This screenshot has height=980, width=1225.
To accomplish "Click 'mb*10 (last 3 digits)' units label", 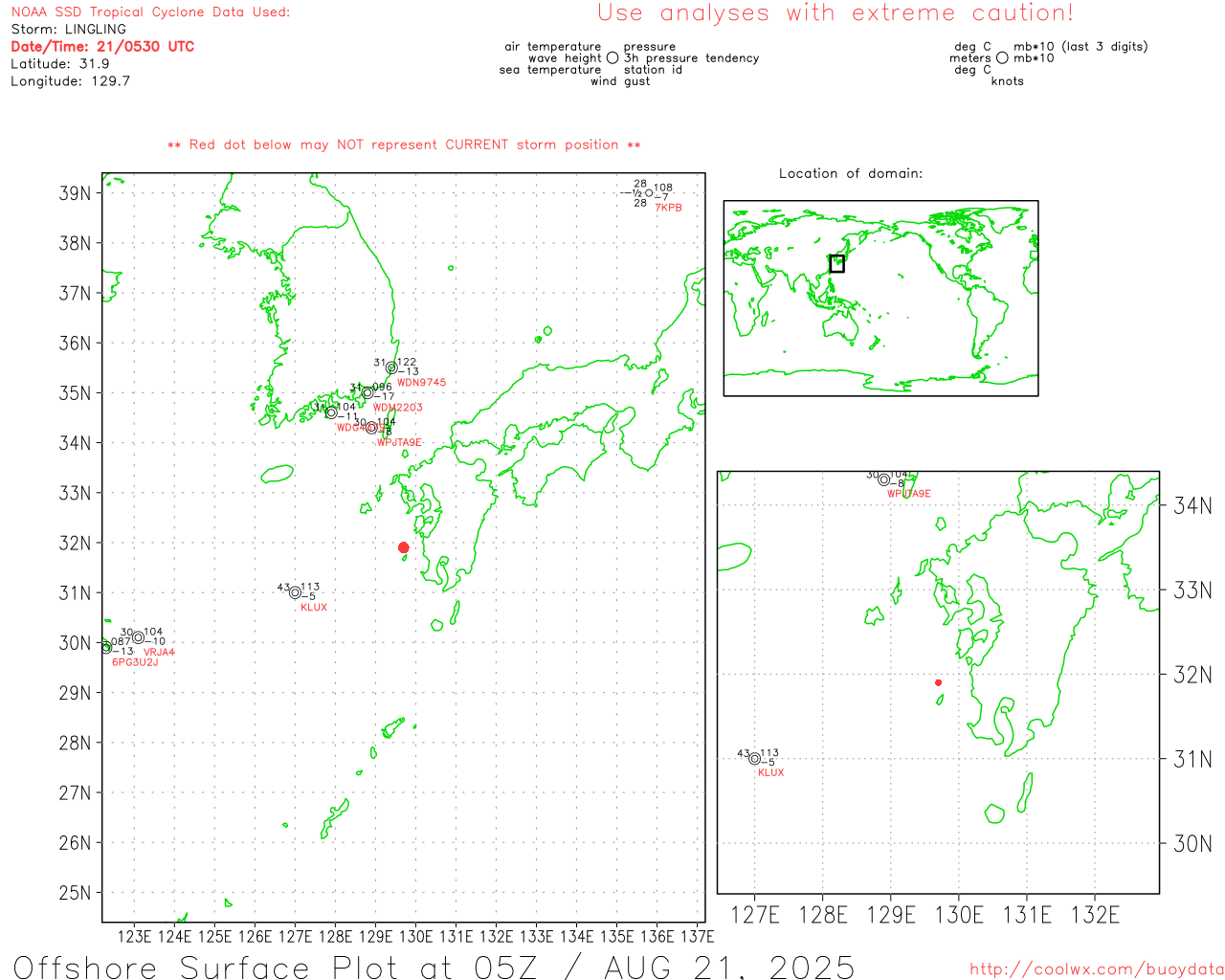I will (x=1080, y=47).
